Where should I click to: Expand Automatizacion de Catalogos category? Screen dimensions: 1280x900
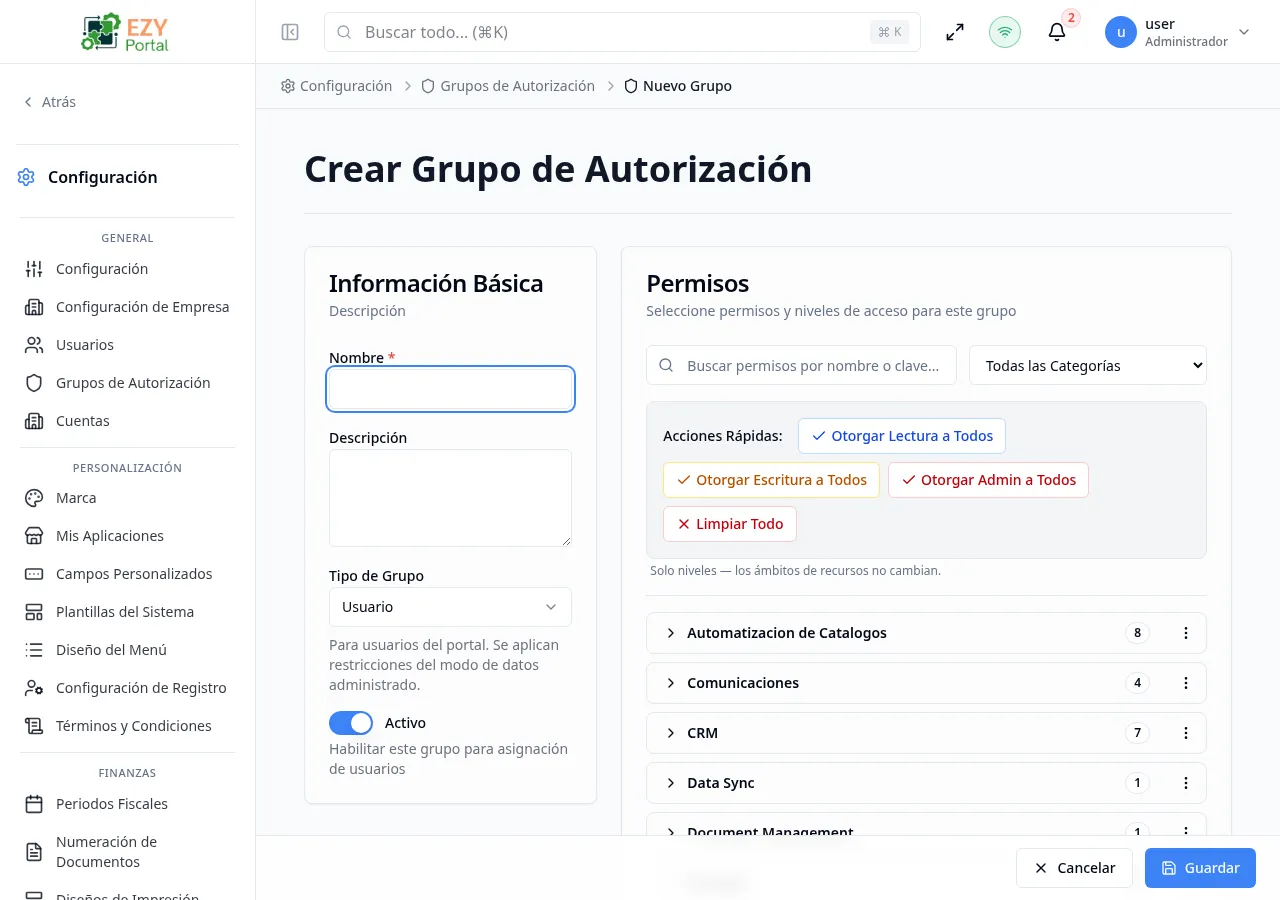[671, 633]
